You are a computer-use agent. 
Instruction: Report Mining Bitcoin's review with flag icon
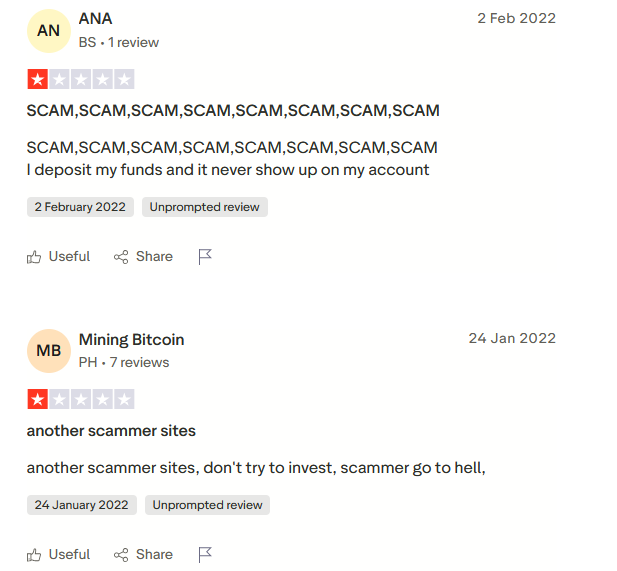(x=205, y=555)
